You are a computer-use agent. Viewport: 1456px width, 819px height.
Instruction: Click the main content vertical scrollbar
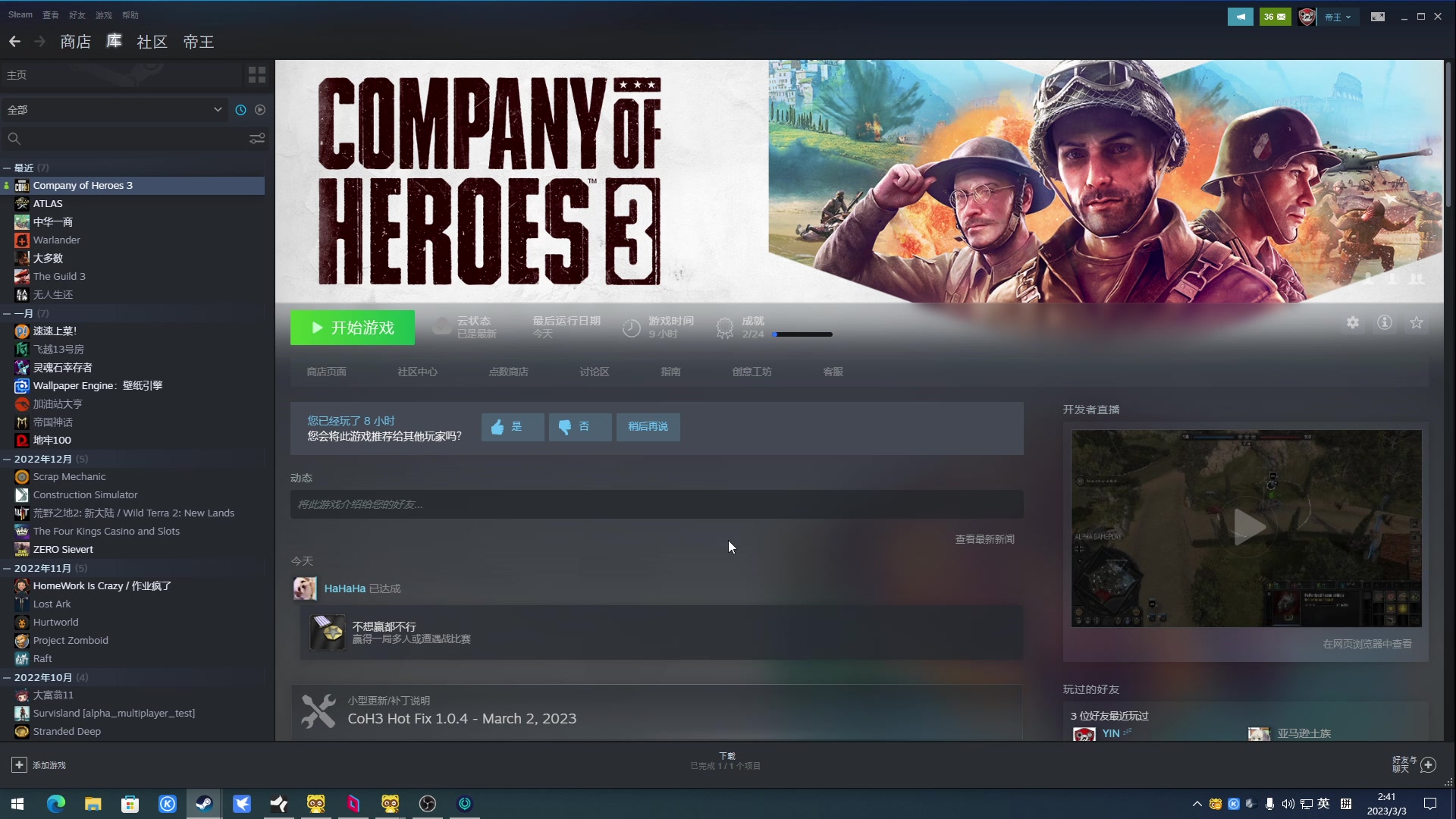coord(1448,135)
